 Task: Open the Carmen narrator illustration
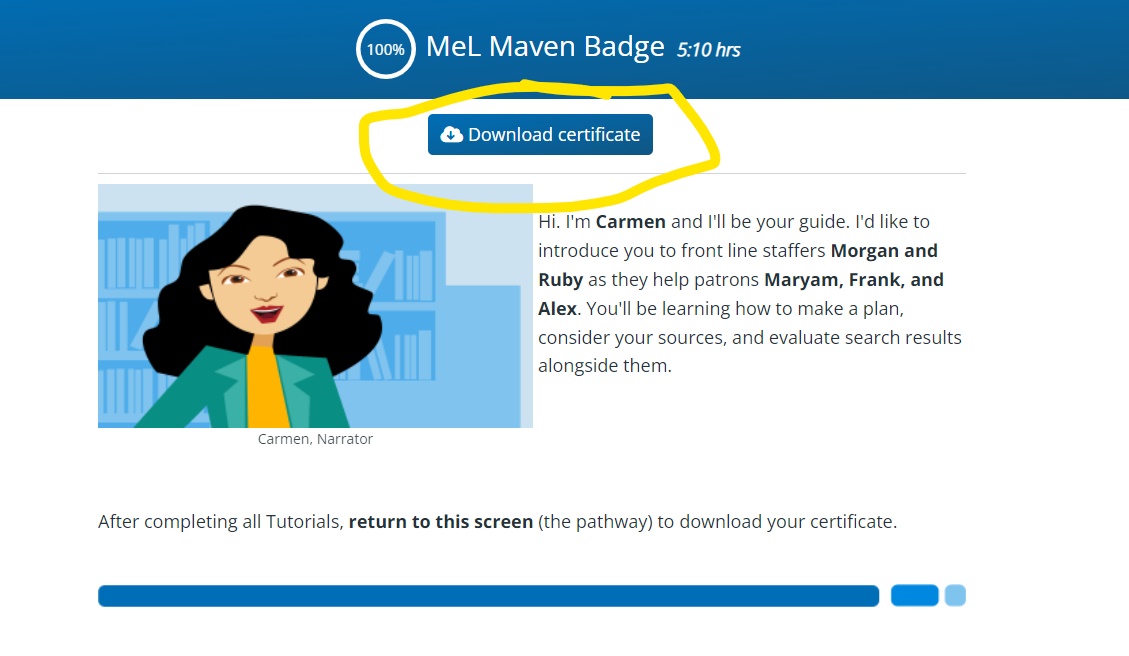pos(315,305)
